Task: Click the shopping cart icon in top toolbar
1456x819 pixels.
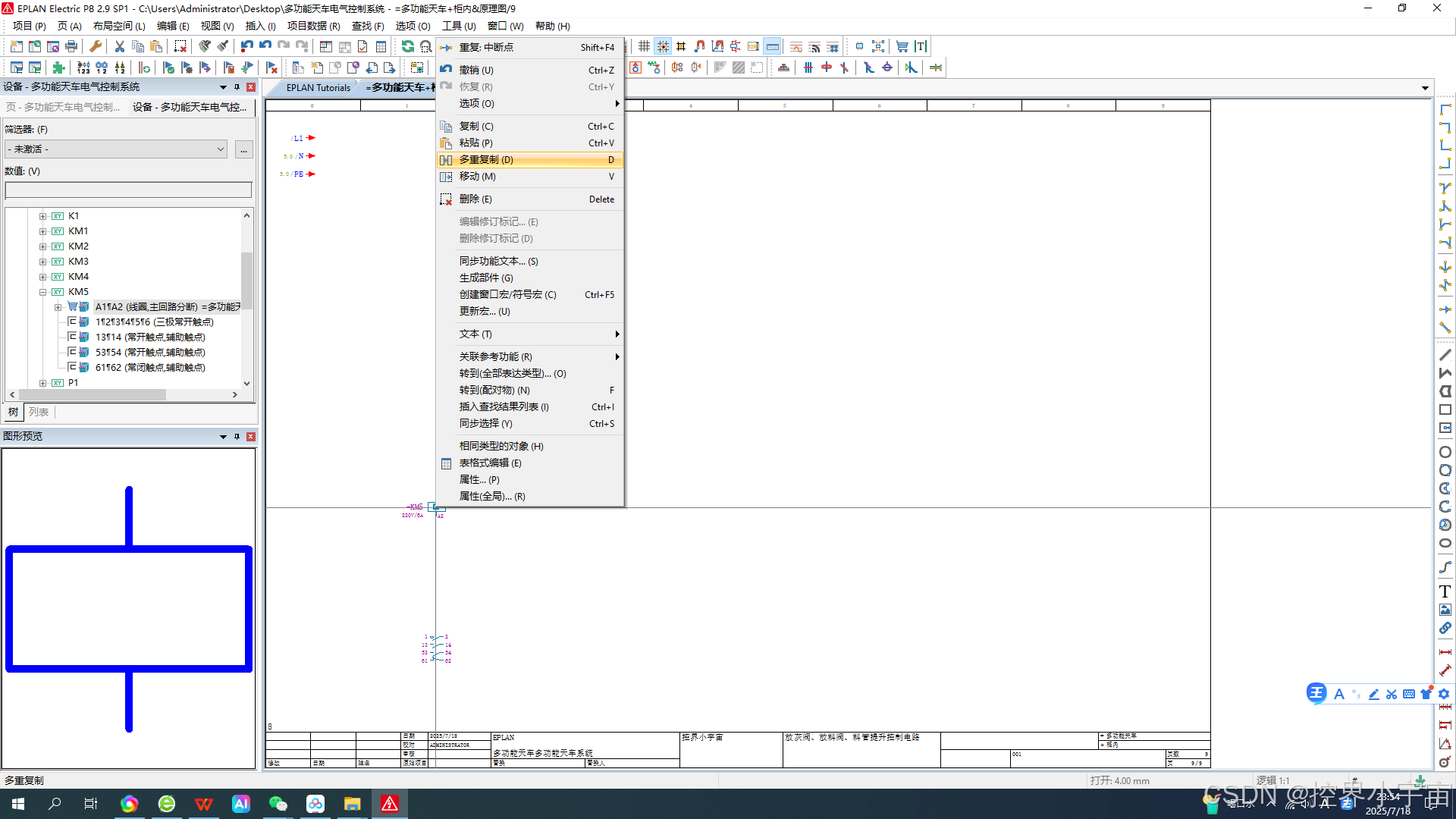Action: pos(902,47)
